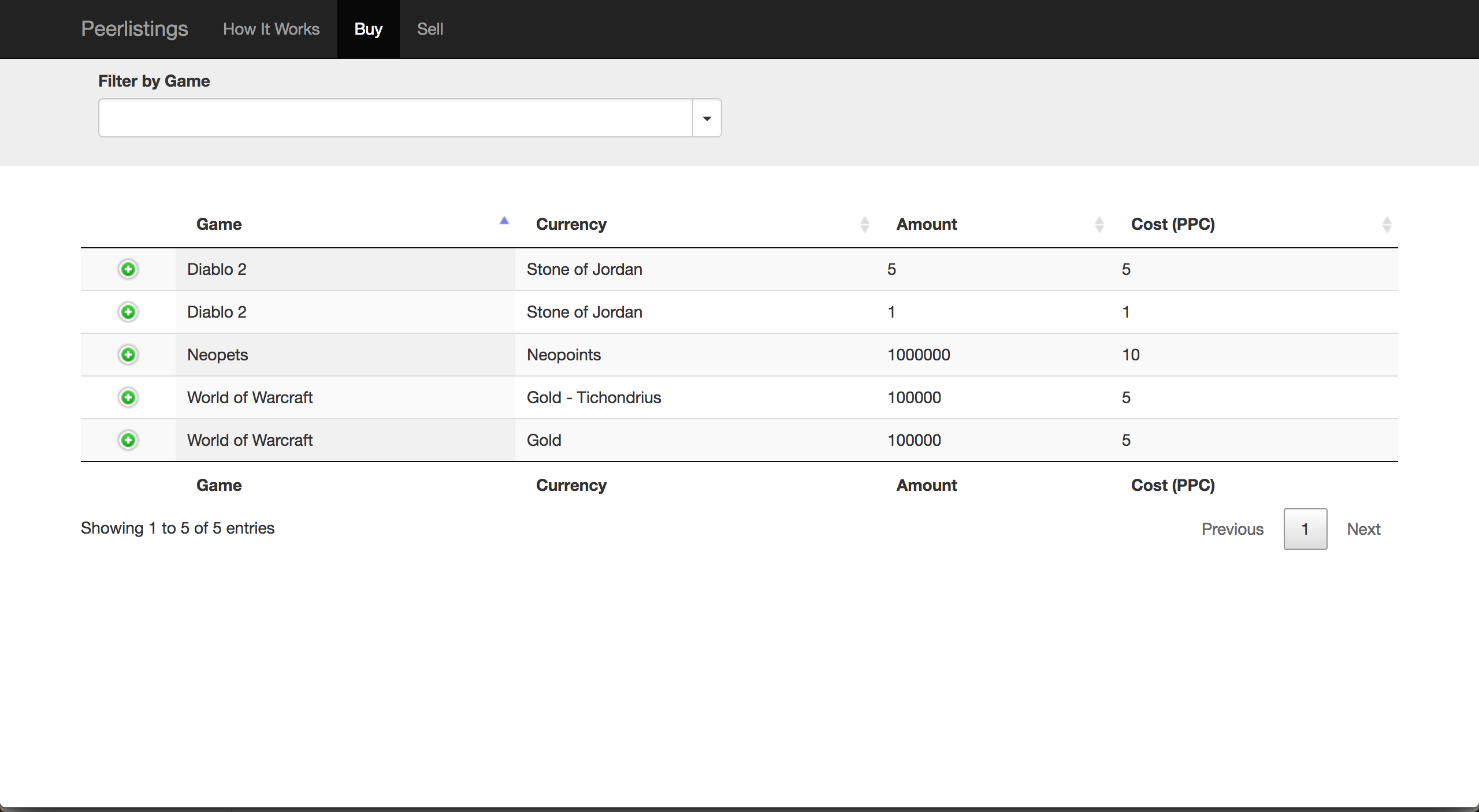The image size is (1479, 812).
Task: Expand Gold - Tichondrius row plus icon
Action: pos(128,397)
